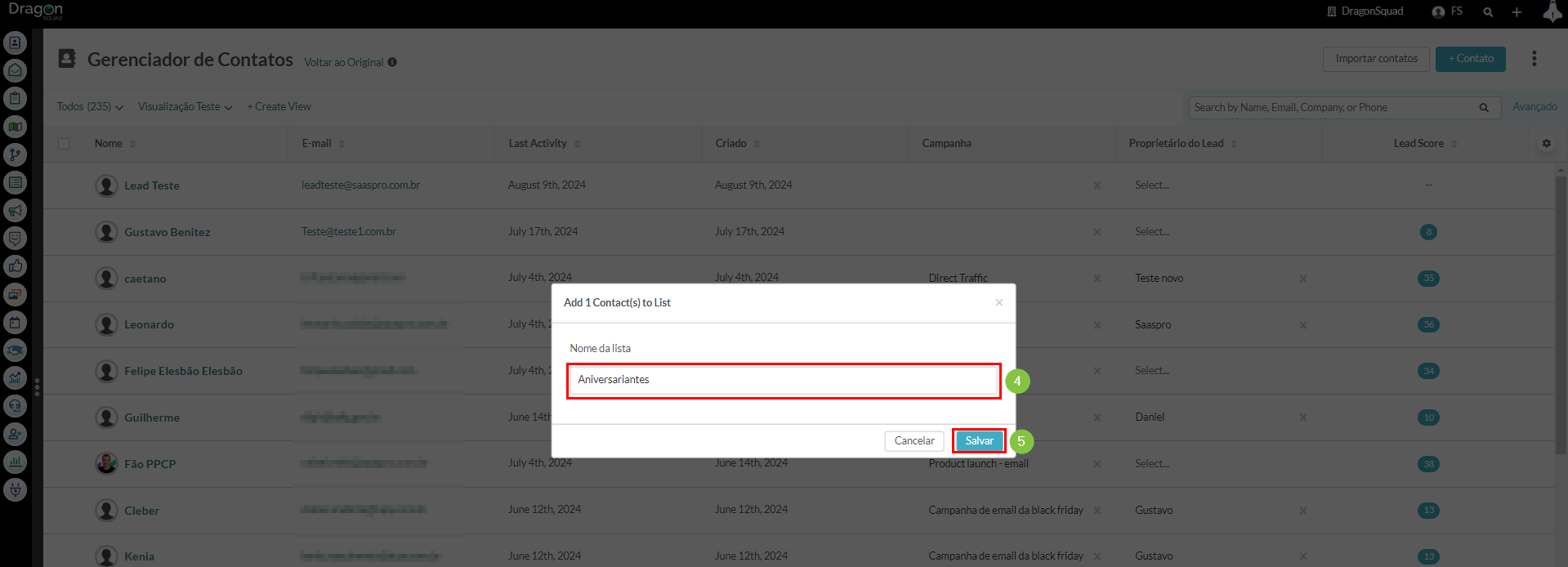This screenshot has width=1568, height=567.
Task: Open contact Gustavo Benitez
Action: (x=168, y=233)
